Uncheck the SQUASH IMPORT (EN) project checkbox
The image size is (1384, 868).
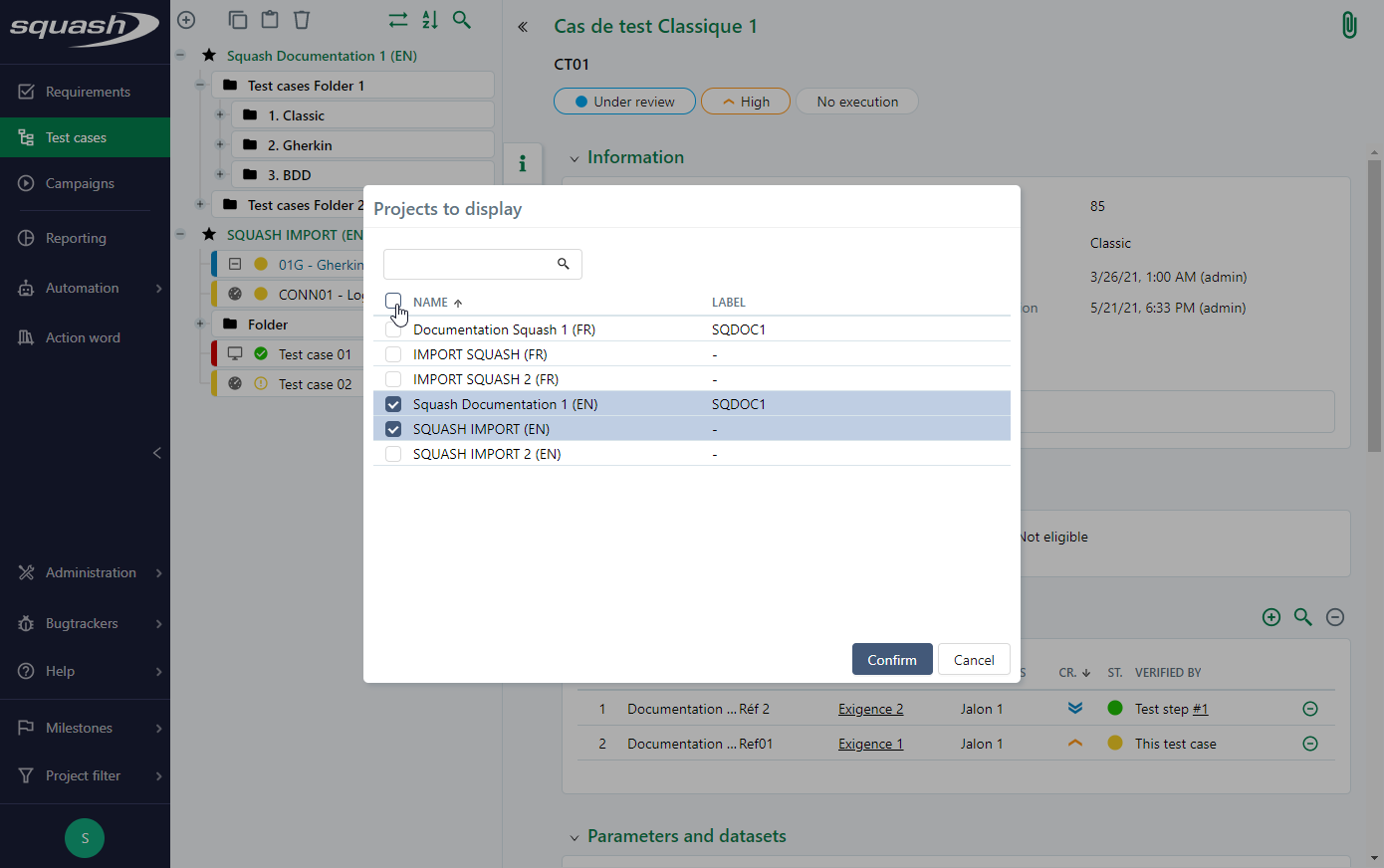(x=393, y=429)
